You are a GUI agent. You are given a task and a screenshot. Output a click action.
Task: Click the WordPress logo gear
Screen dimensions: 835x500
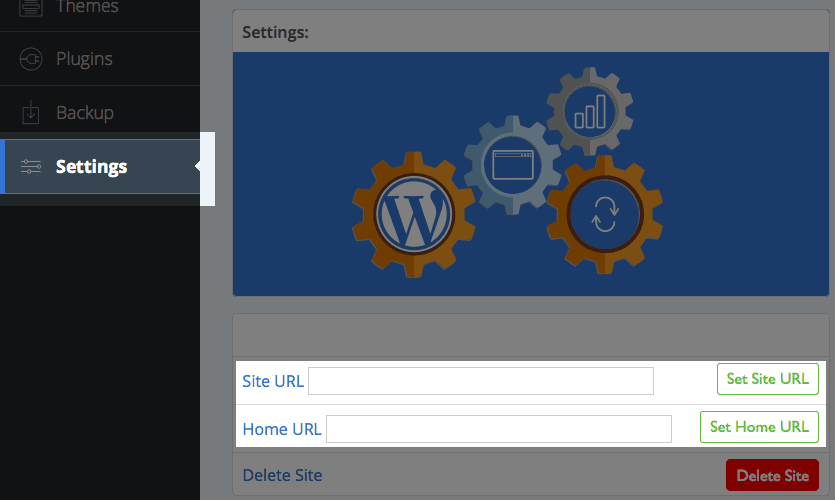click(414, 215)
